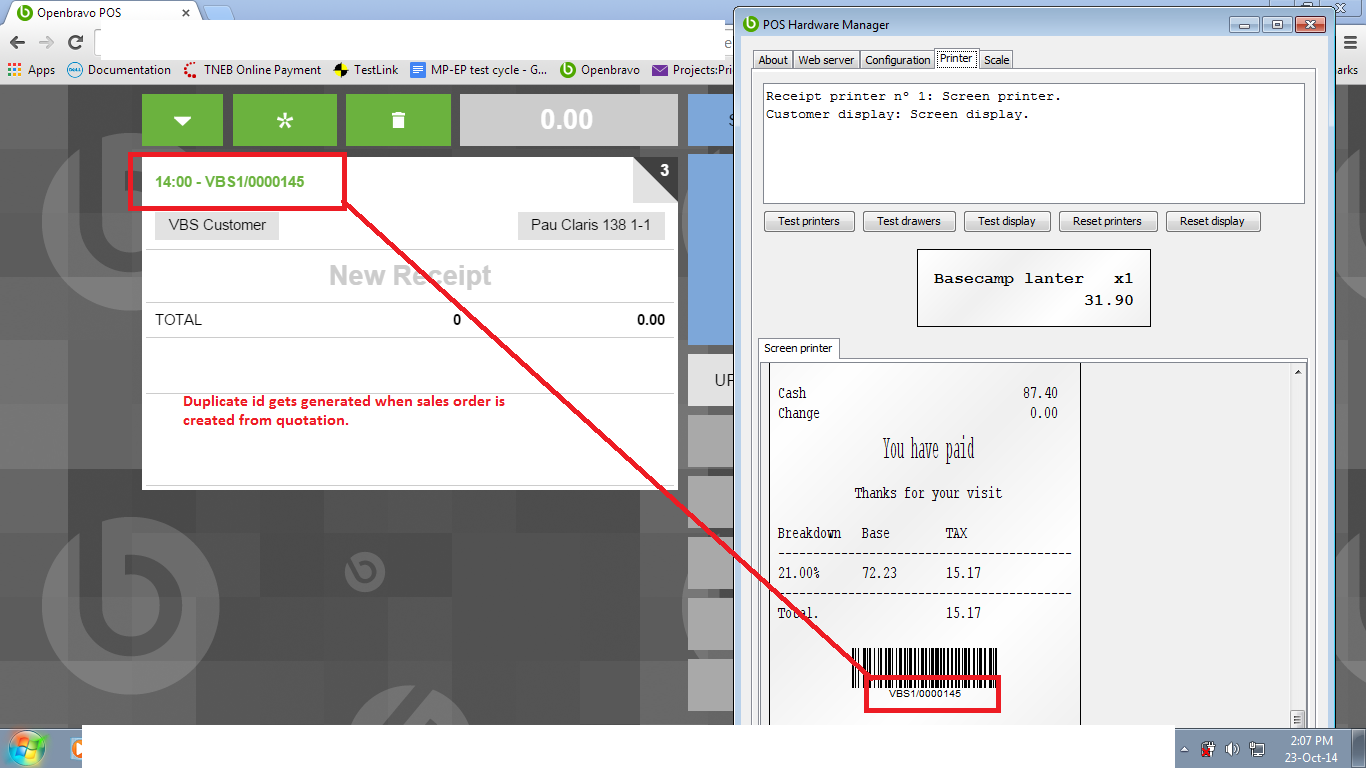
Task: Open the TestLink bookmark
Action: [x=366, y=70]
